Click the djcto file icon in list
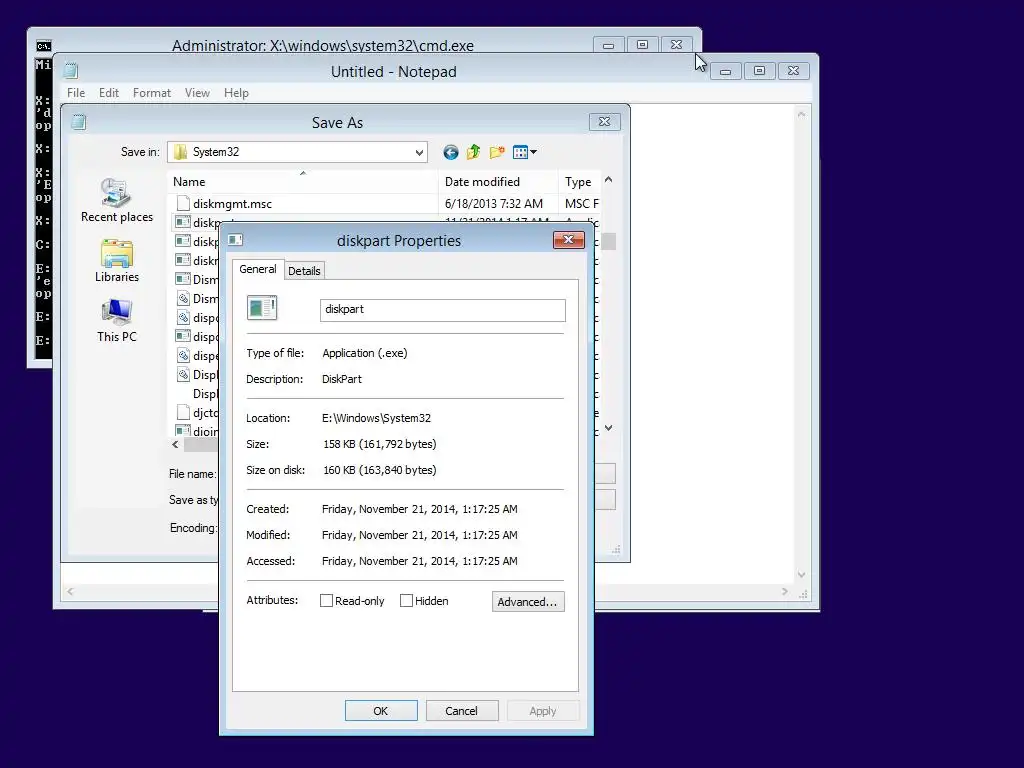Image resolution: width=1024 pixels, height=768 pixels. (184, 413)
